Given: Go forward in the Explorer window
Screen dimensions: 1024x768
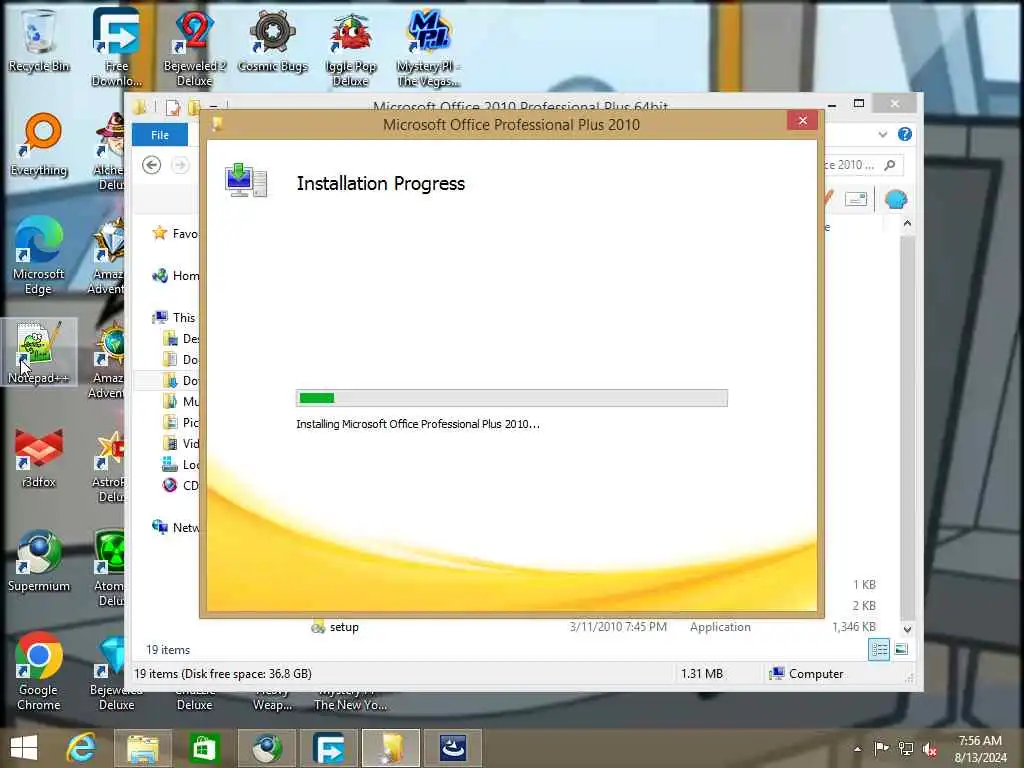Looking at the screenshot, I should coord(180,165).
